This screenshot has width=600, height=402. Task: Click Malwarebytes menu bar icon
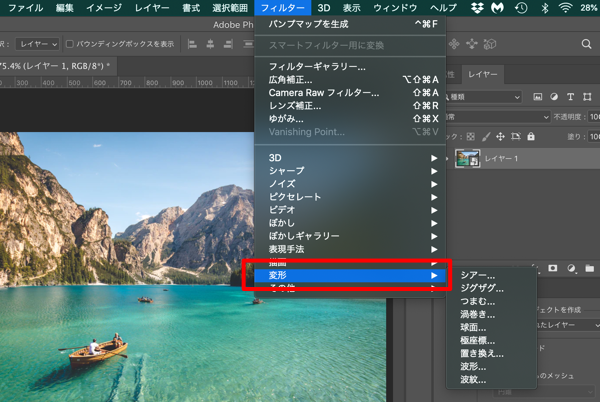point(497,8)
